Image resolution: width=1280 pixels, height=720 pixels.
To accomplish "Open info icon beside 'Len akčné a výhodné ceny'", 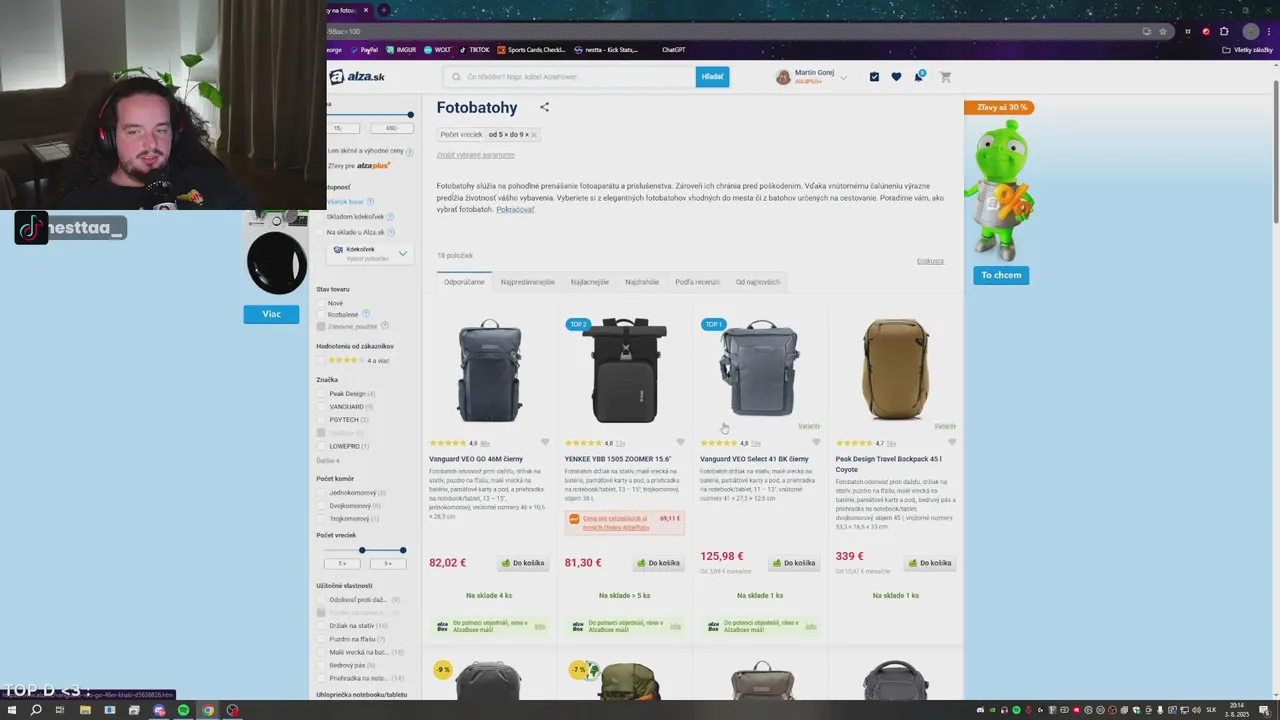I will (410, 151).
